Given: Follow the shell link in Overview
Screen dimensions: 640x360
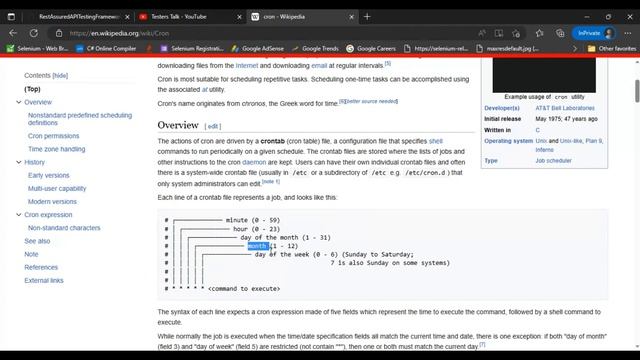Looking at the screenshot, I should [436, 141].
